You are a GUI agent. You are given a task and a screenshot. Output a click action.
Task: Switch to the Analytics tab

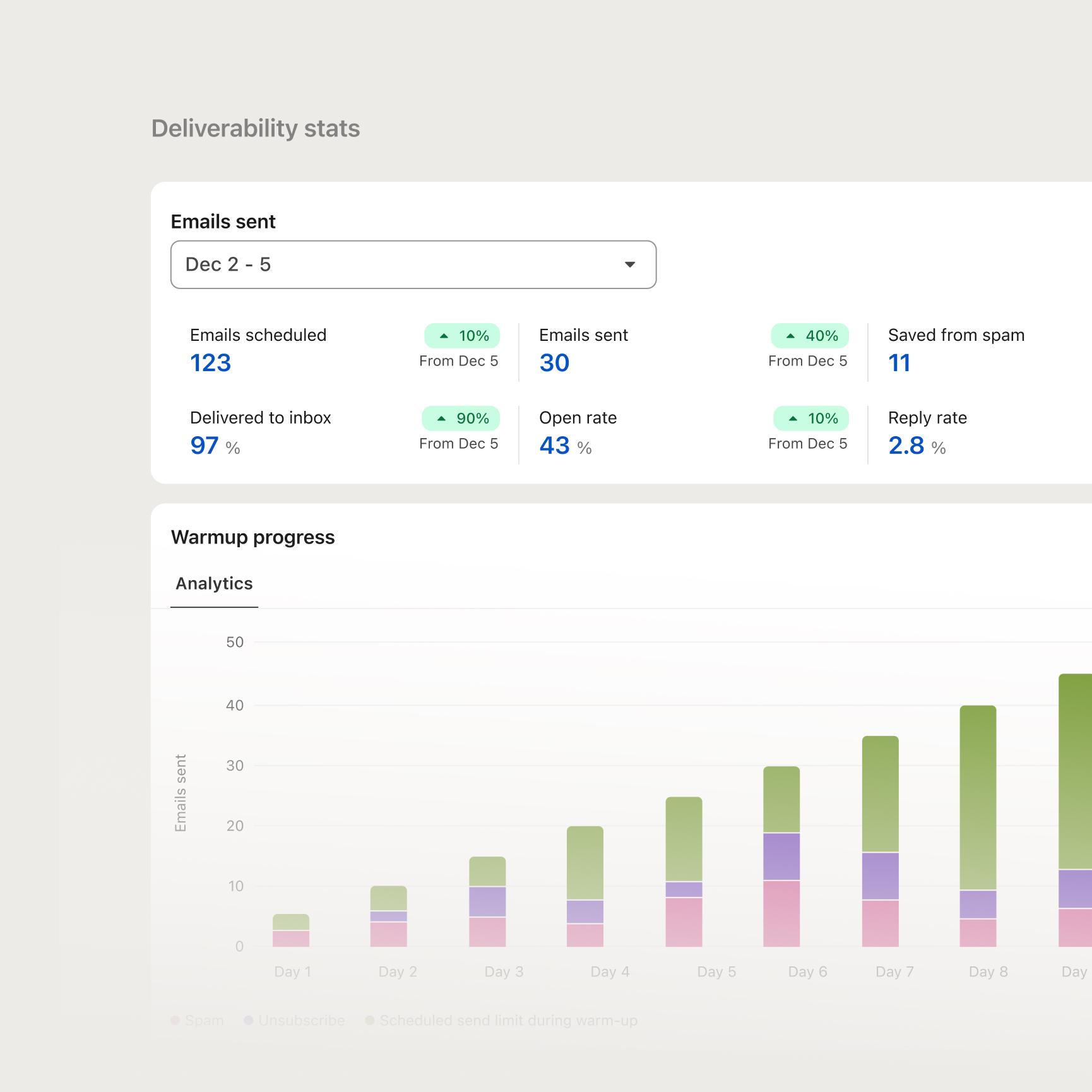click(x=214, y=583)
